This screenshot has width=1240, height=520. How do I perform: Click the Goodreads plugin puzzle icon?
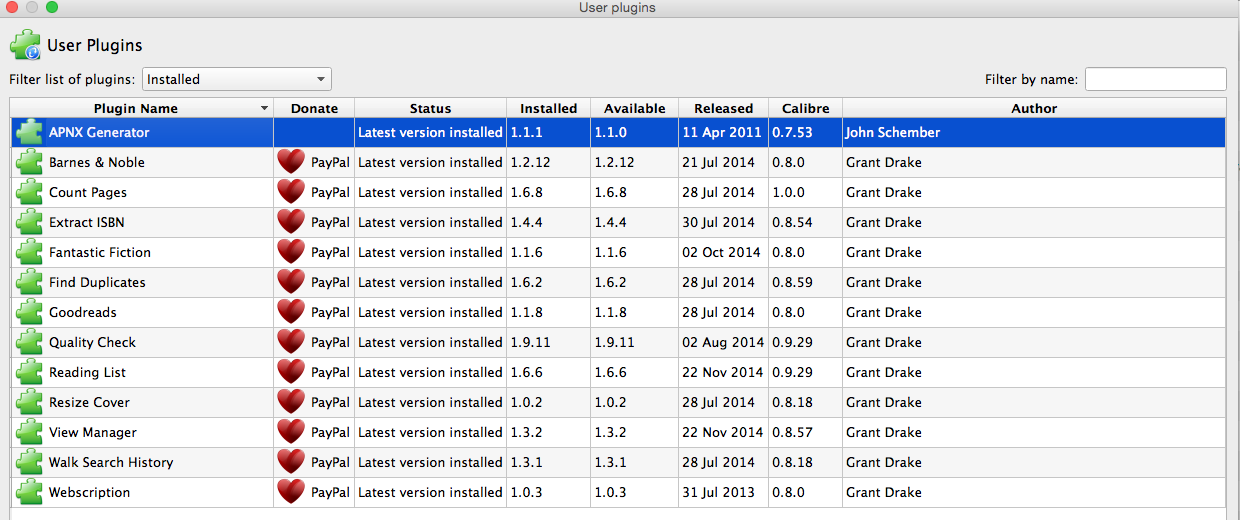point(30,312)
